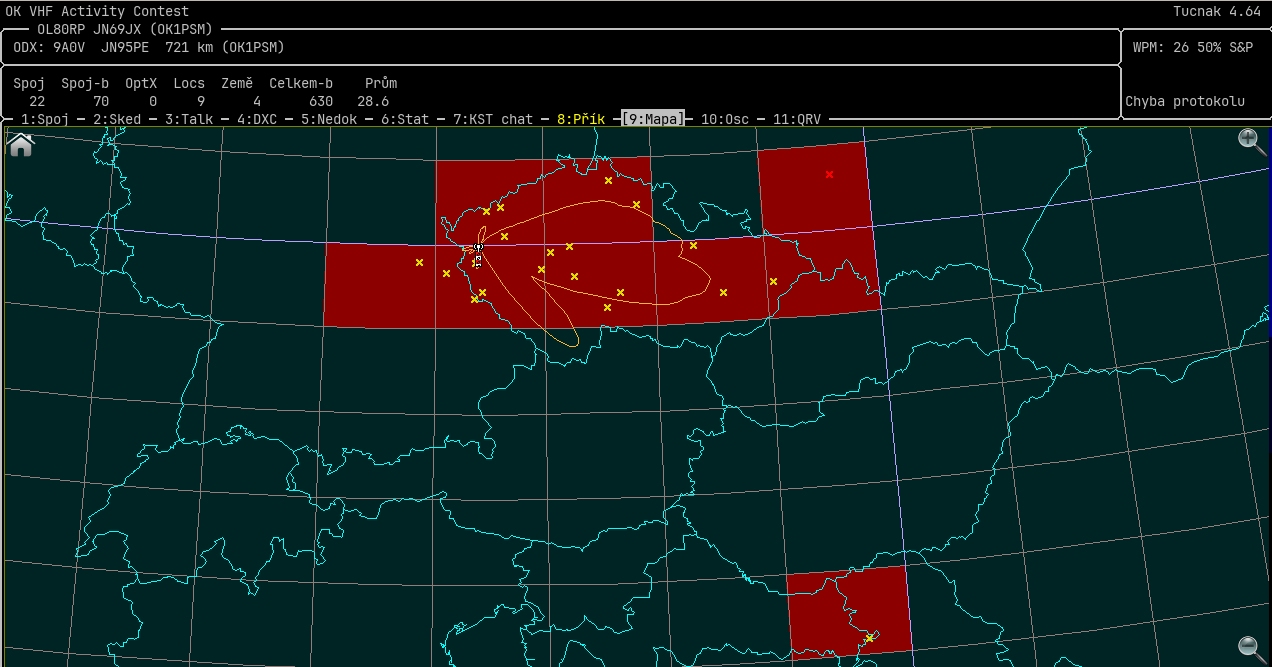Click the home icon on the map

(x=20, y=144)
